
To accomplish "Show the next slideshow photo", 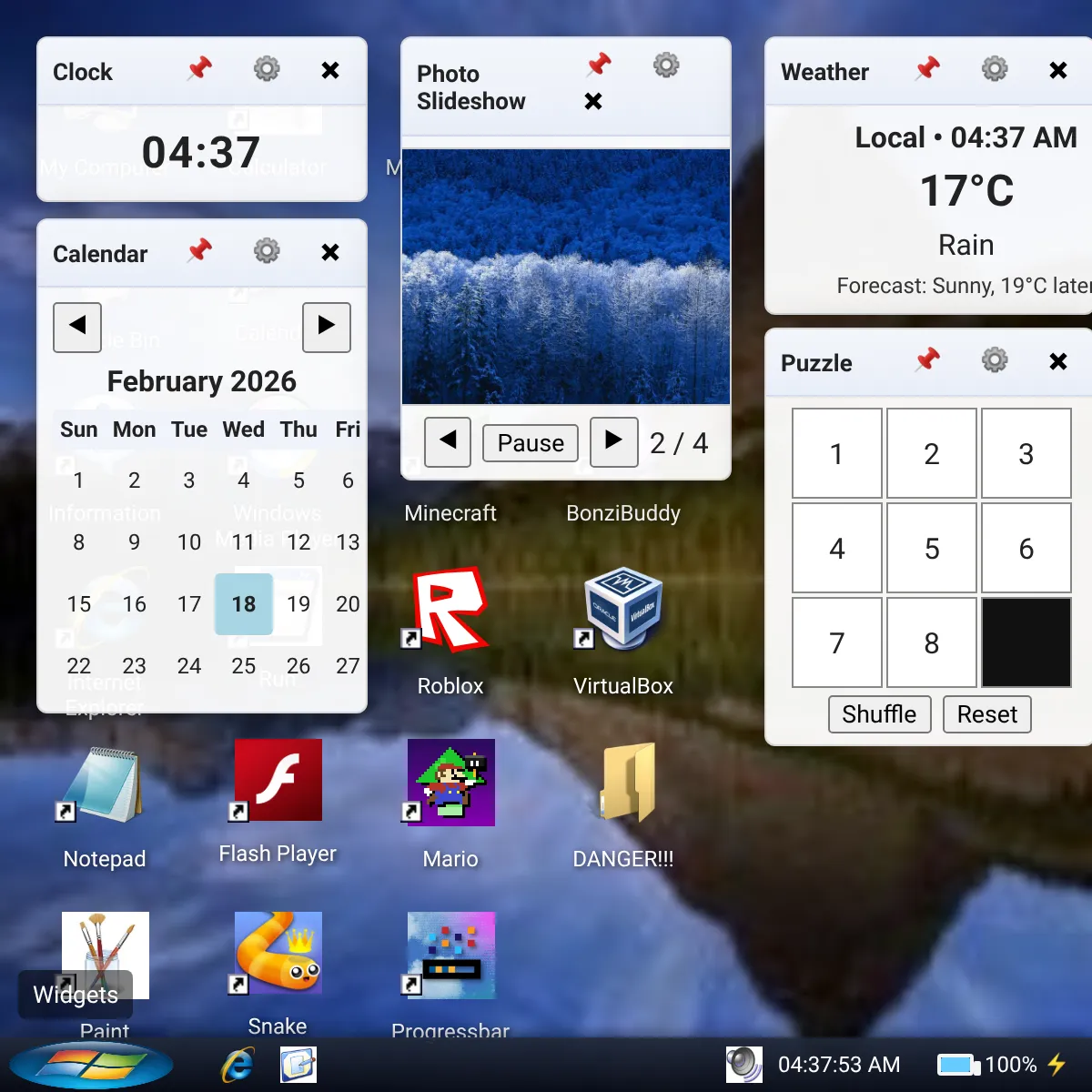I will (614, 442).
